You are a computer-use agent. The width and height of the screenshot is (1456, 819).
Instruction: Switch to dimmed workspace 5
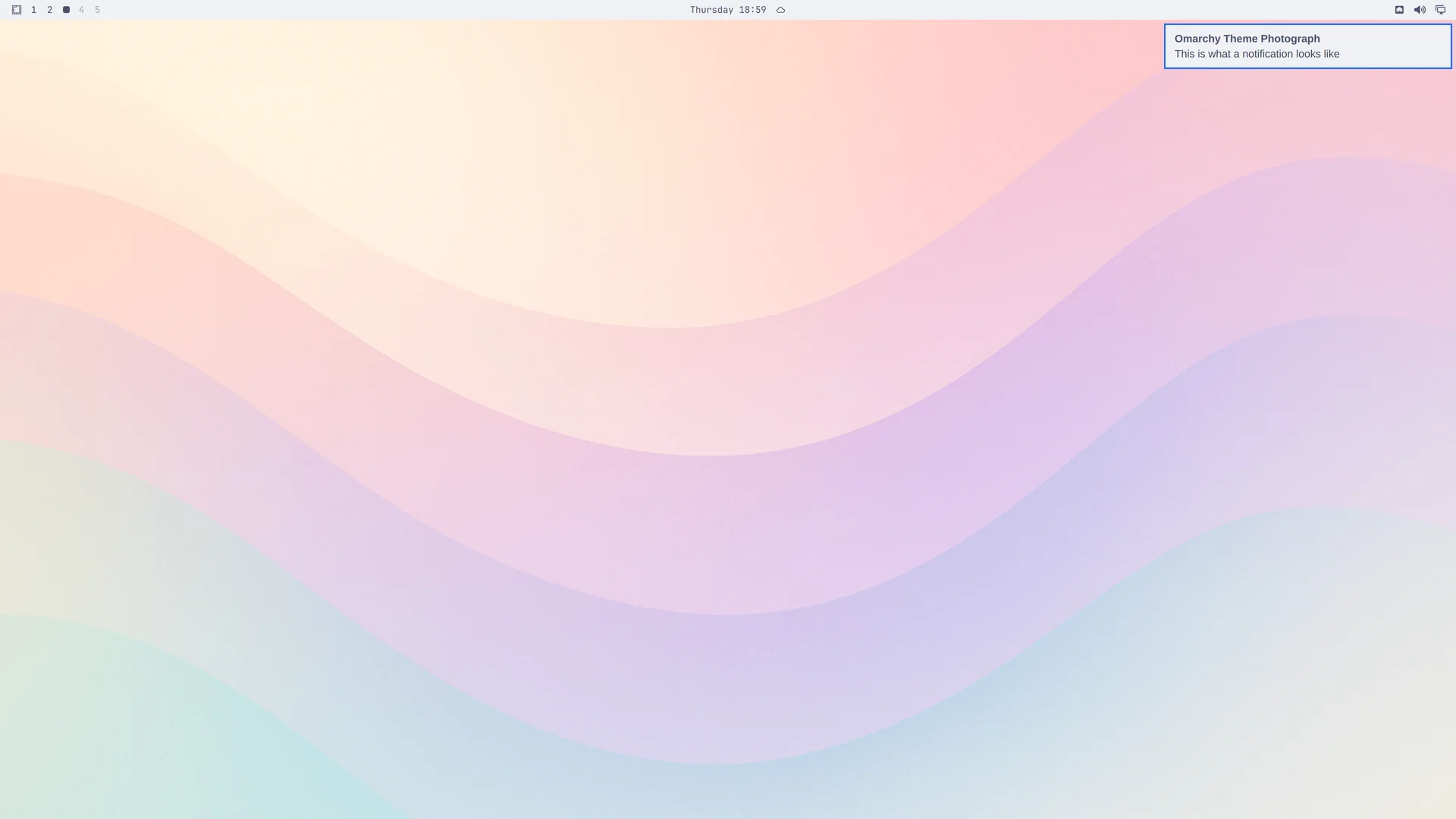pos(97,10)
